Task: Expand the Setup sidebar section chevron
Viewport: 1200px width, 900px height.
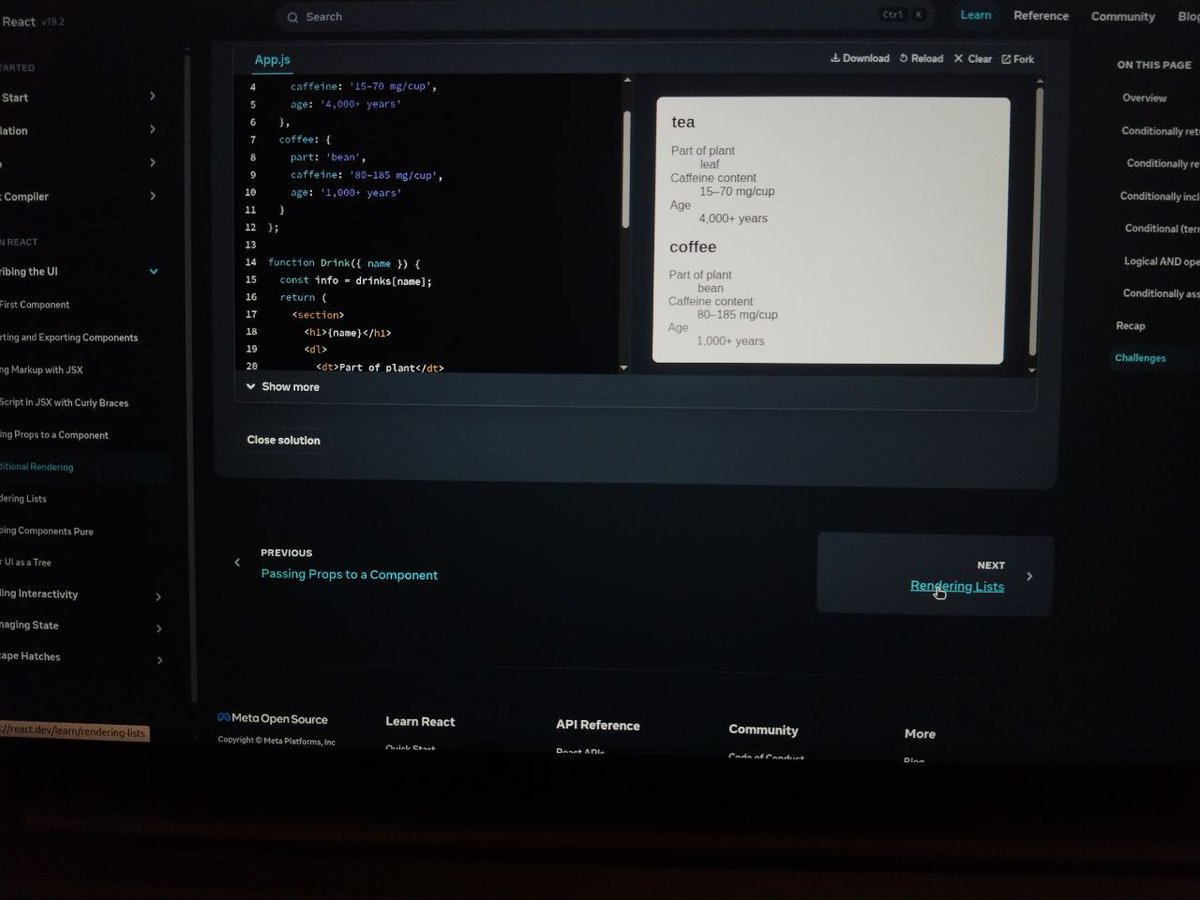Action: (x=152, y=162)
